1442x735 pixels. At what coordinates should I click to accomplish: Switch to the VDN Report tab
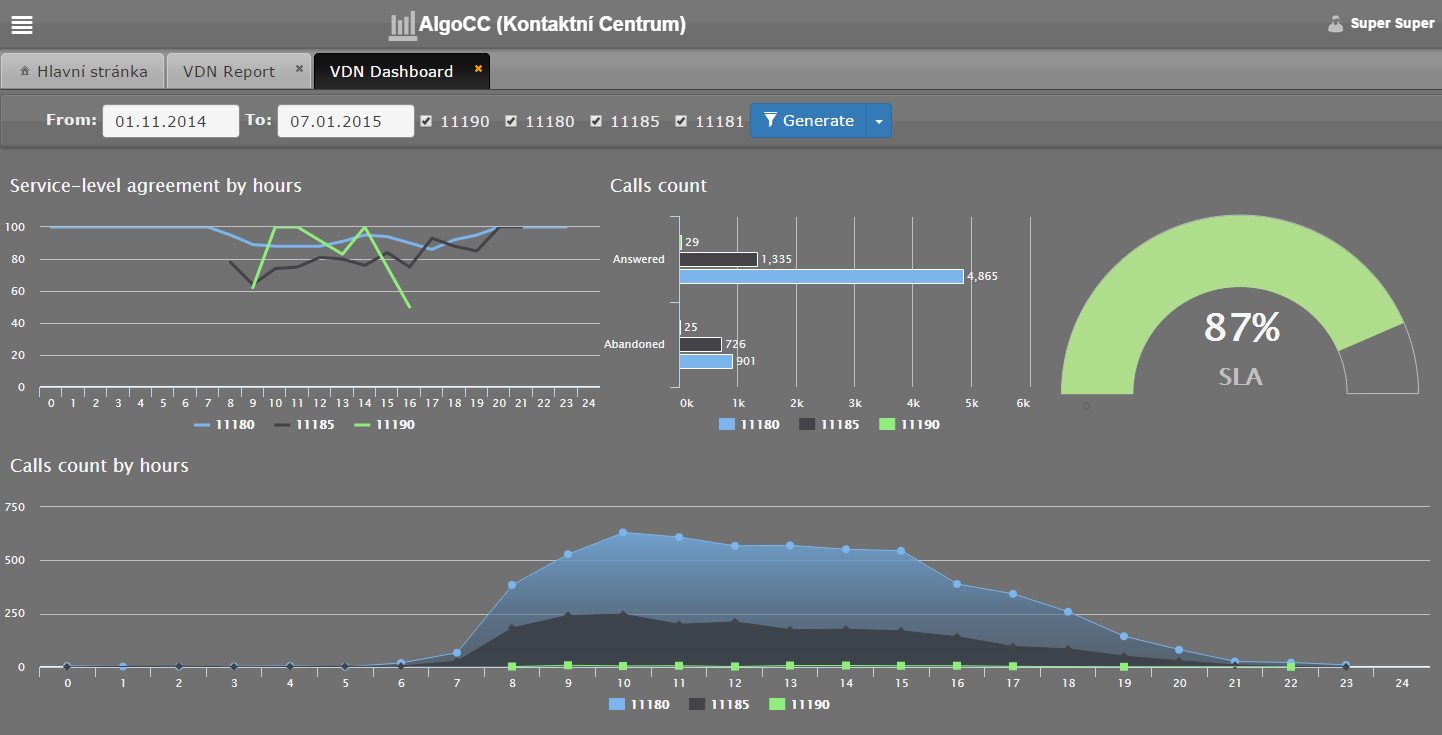click(229, 72)
